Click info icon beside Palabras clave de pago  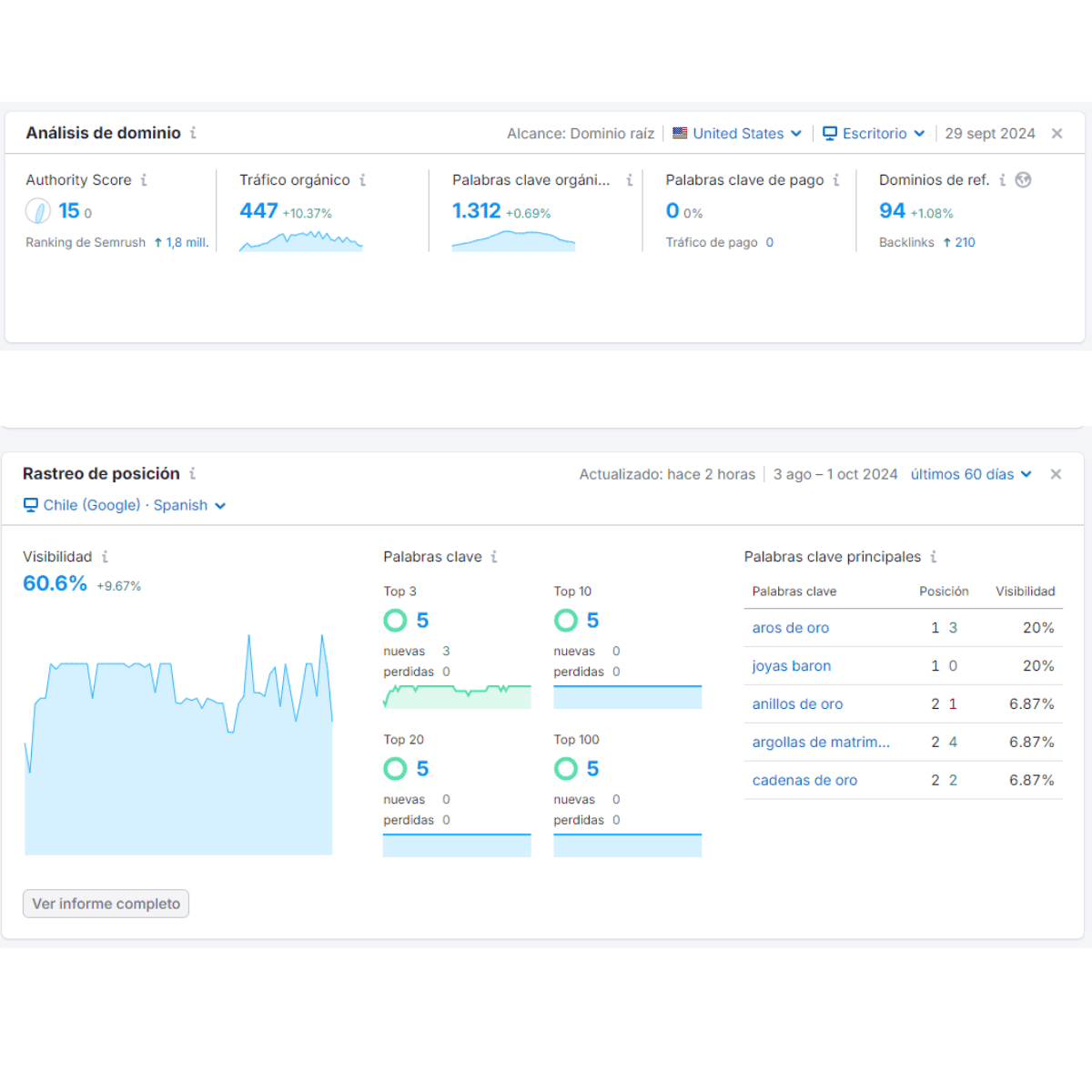click(836, 180)
